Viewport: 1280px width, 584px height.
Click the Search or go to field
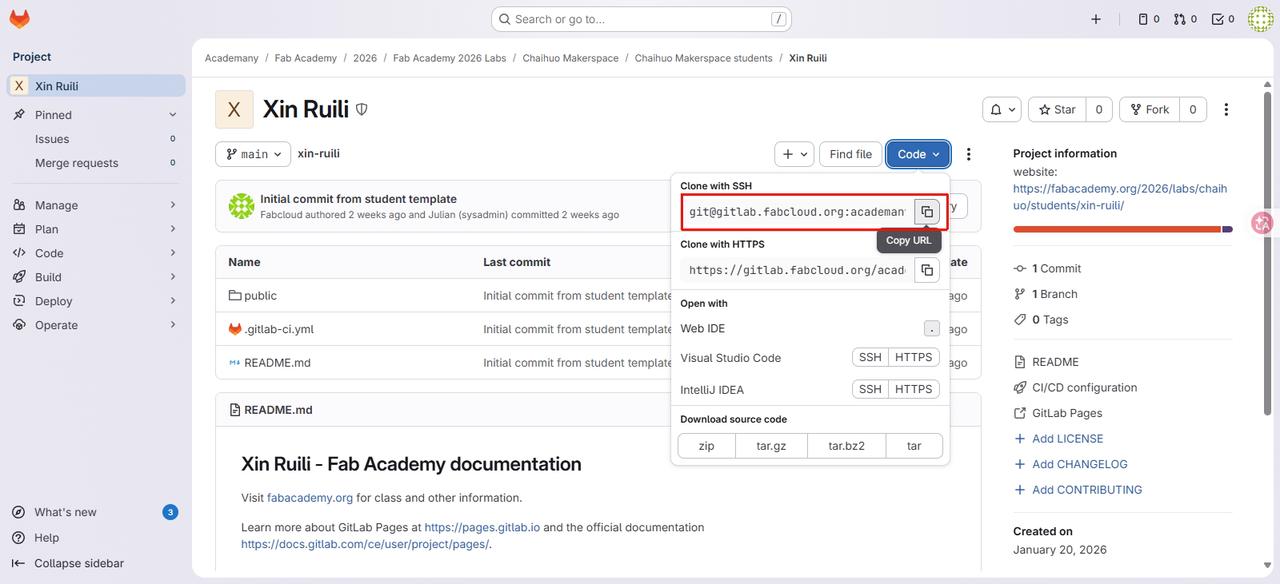coord(641,19)
